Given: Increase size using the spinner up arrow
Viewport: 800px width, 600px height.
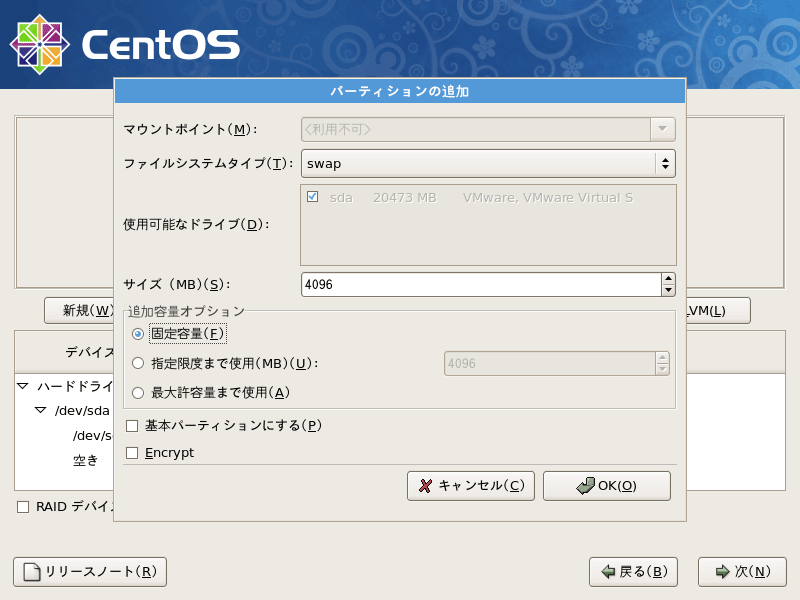Looking at the screenshot, I should click(x=668, y=279).
